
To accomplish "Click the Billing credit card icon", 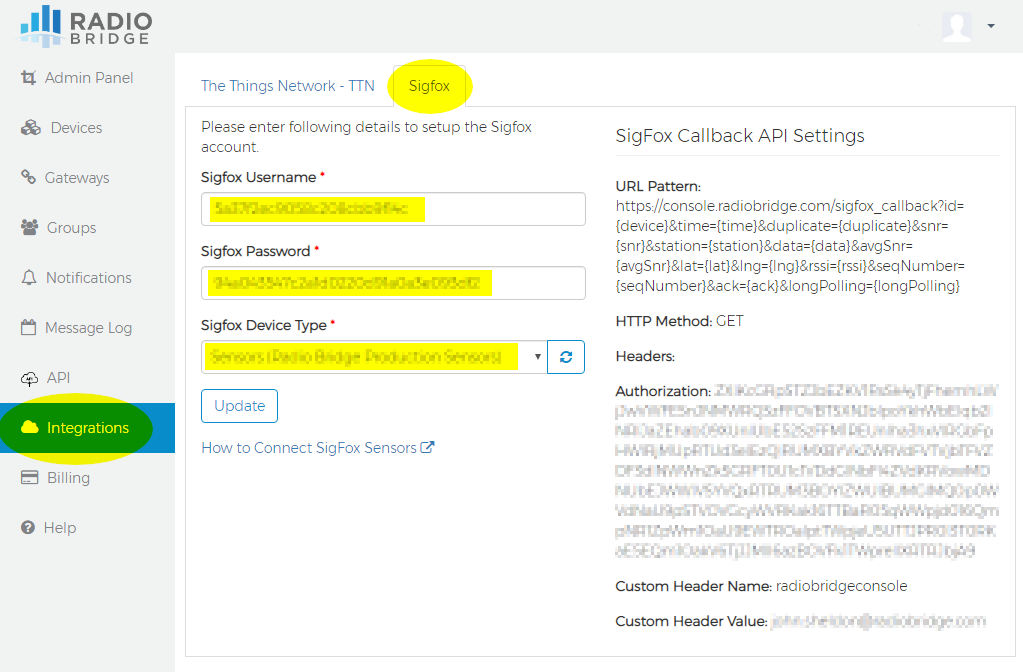I will pos(29,478).
